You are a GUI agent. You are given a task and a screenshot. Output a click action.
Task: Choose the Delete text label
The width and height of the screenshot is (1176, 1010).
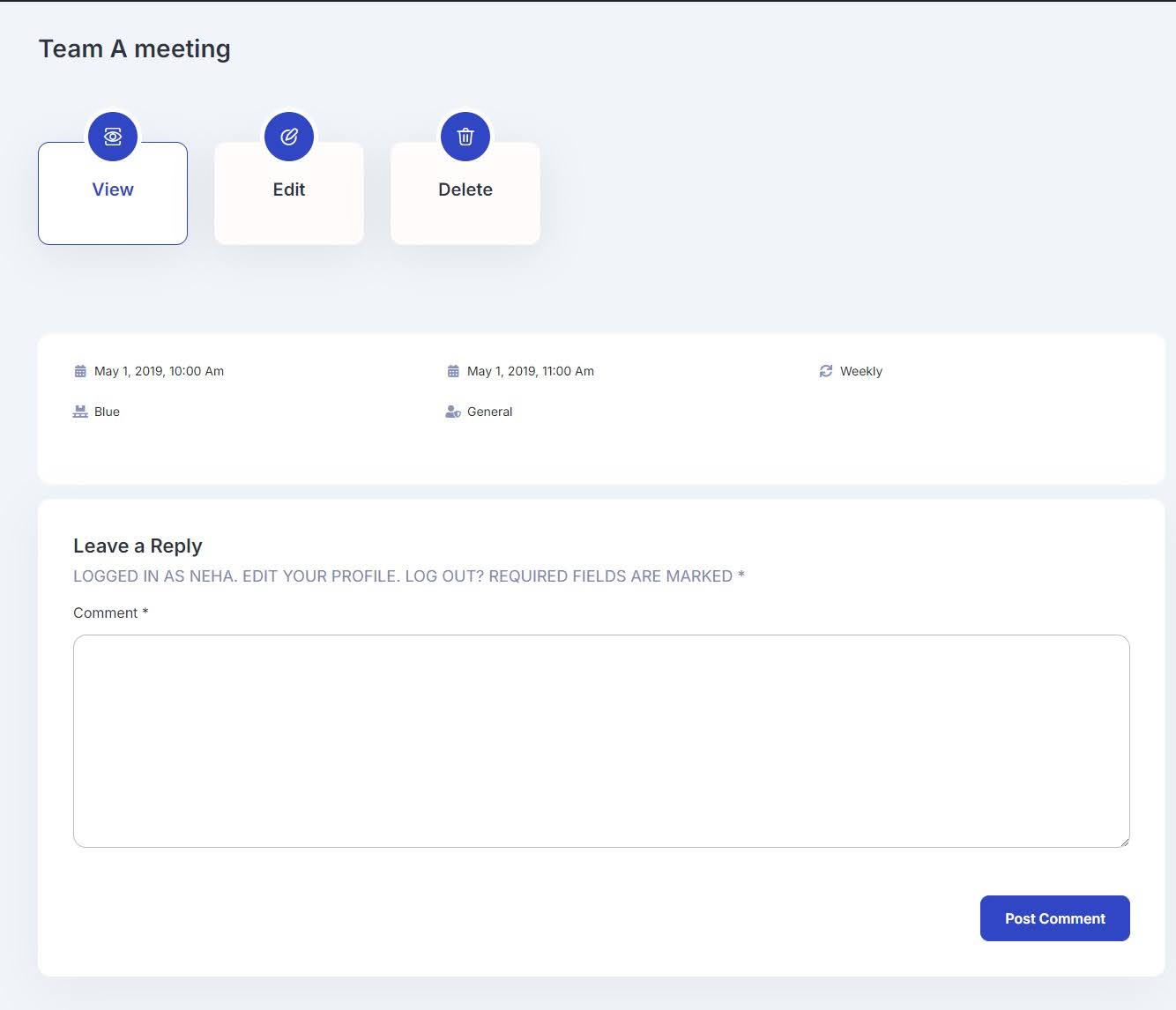pyautogui.click(x=465, y=189)
